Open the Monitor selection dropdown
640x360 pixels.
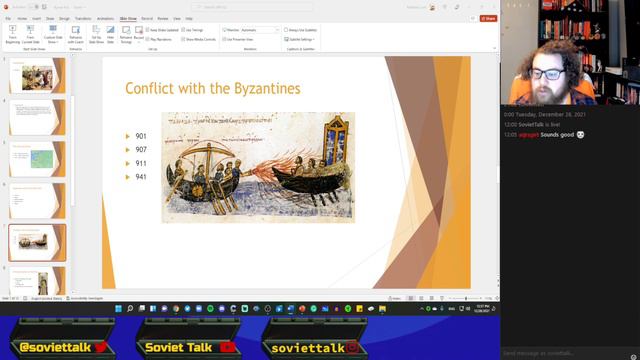pos(260,30)
